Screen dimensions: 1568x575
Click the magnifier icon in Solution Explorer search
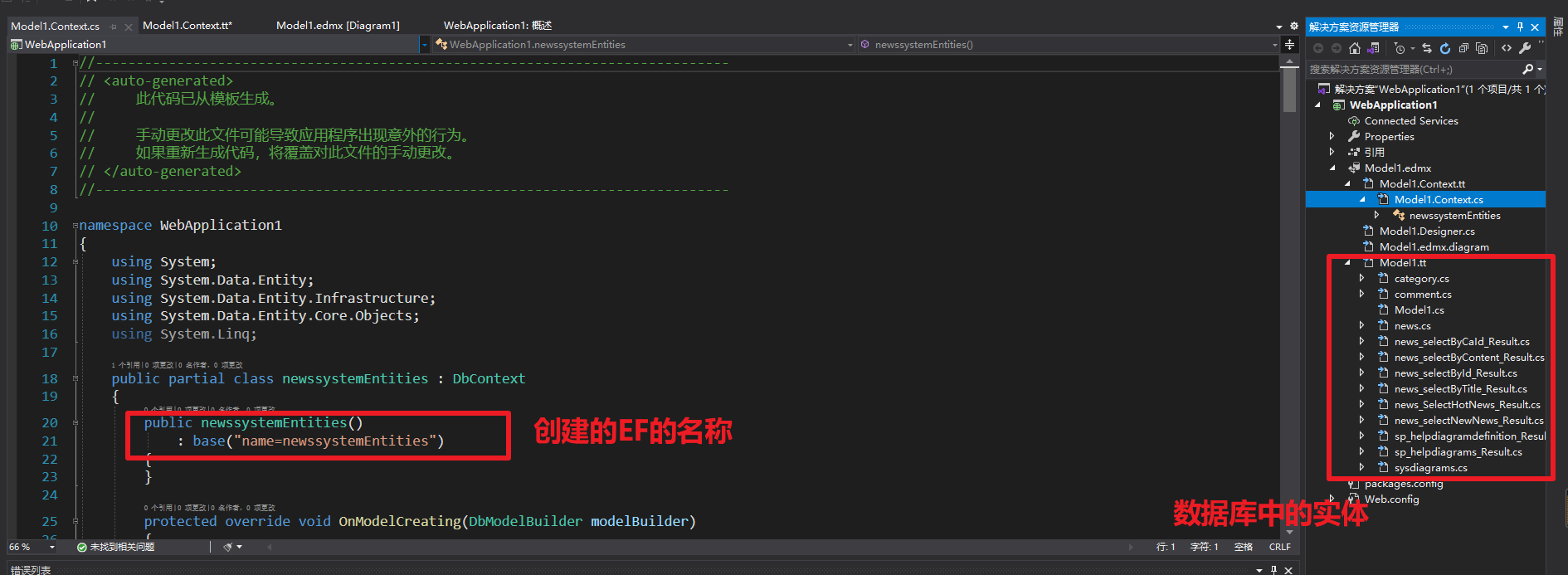(x=1528, y=69)
